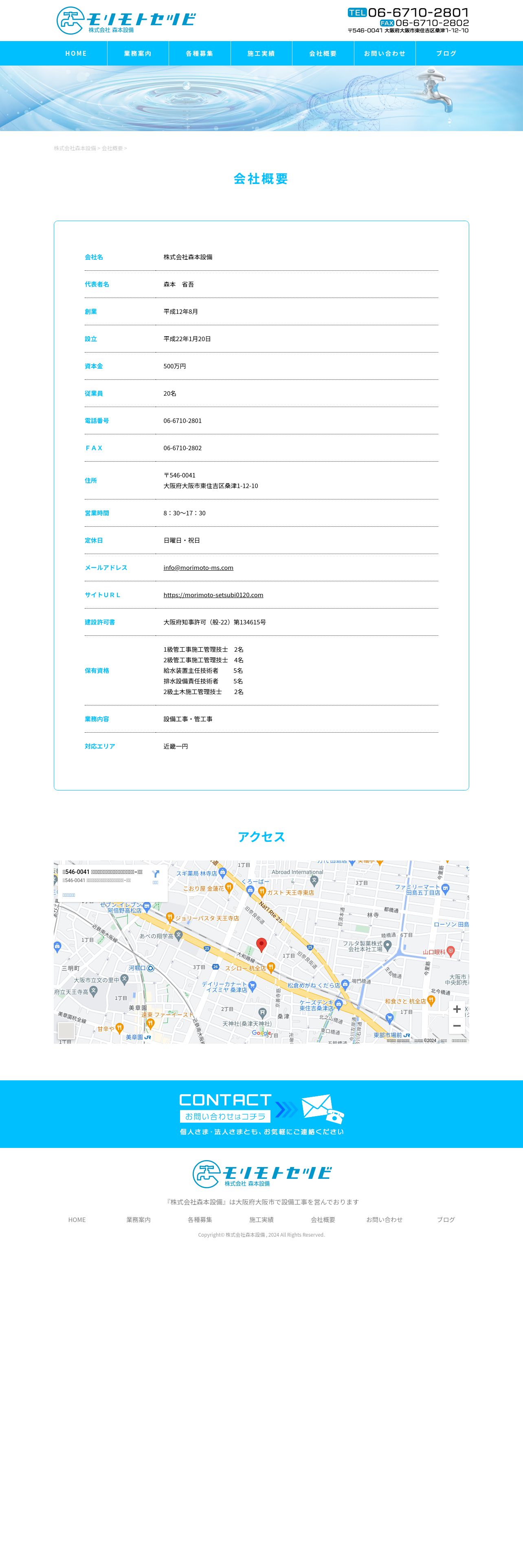Click the 和食さと 杭全店 restaurant marker
The image size is (523, 1568).
pyautogui.click(x=431, y=1001)
